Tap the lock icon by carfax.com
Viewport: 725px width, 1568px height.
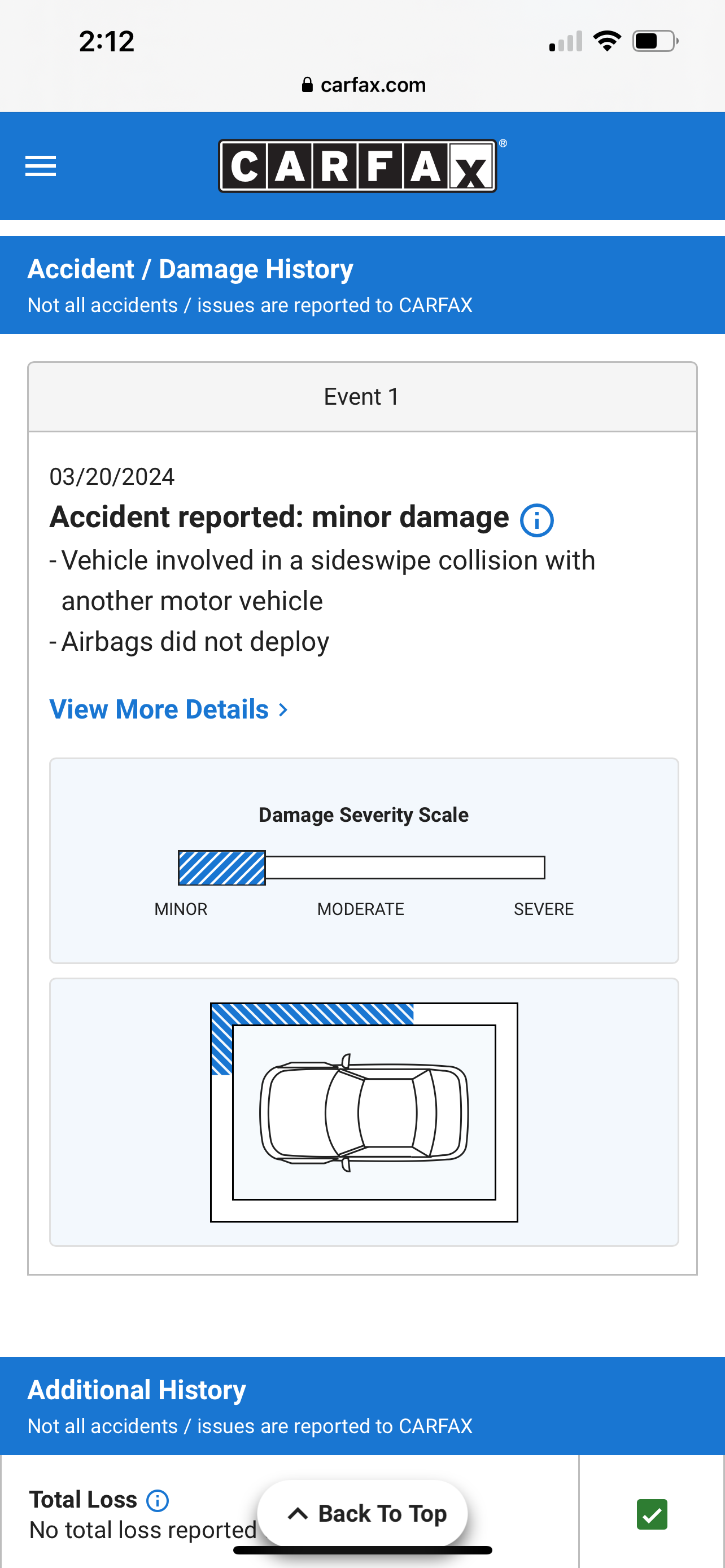pos(307,85)
